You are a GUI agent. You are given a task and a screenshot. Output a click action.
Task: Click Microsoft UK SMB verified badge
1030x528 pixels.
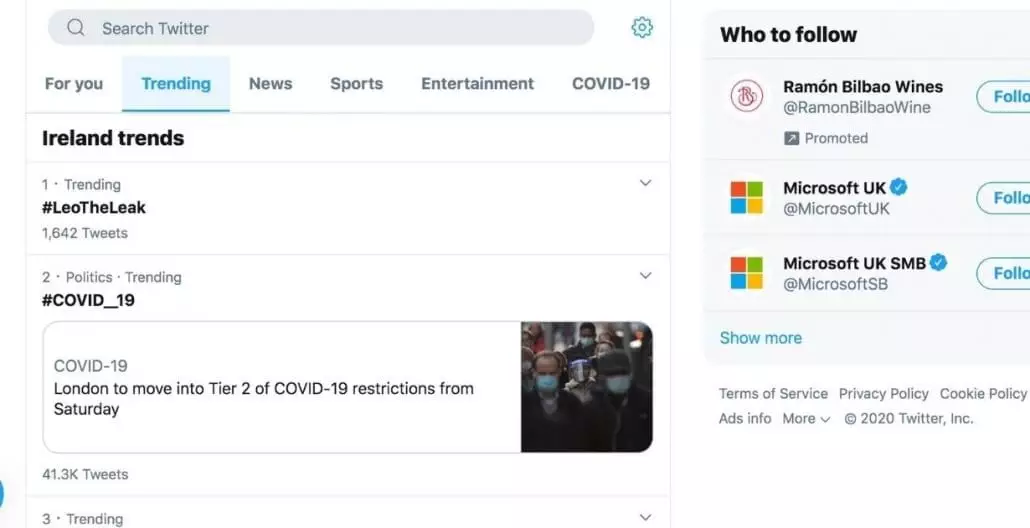939,263
